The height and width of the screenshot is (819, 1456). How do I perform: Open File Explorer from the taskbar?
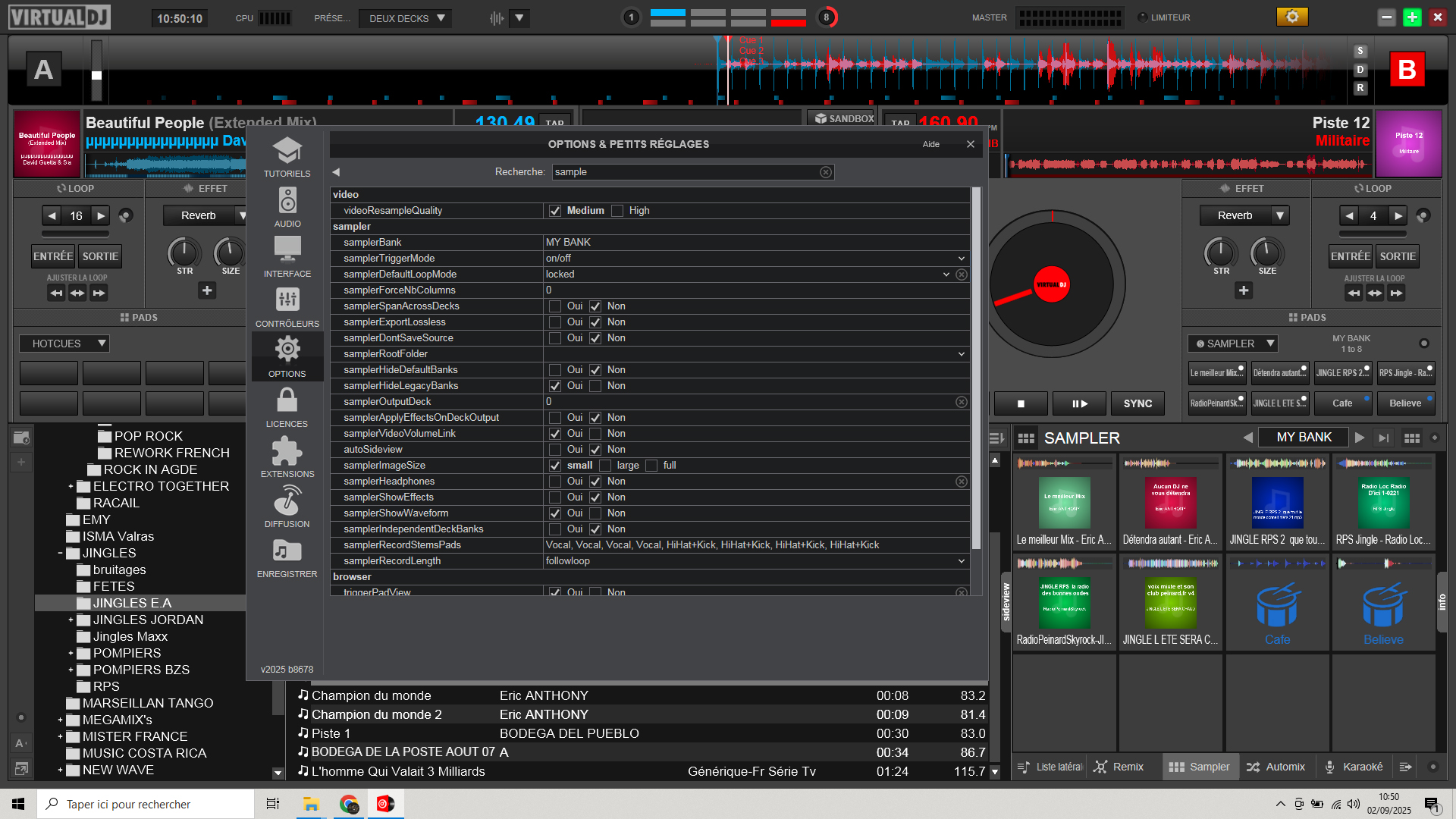[x=311, y=804]
